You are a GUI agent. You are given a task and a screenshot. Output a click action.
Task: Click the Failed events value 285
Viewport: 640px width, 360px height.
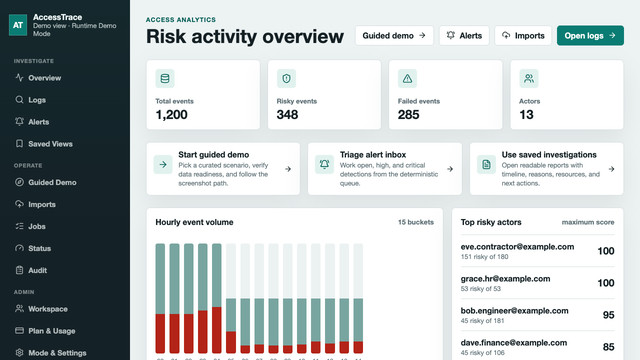click(409, 115)
